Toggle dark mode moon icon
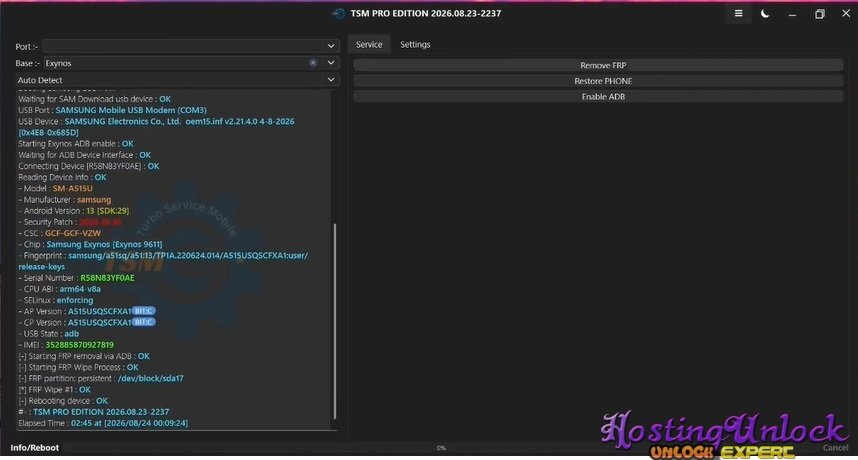858x460 pixels. click(x=765, y=14)
